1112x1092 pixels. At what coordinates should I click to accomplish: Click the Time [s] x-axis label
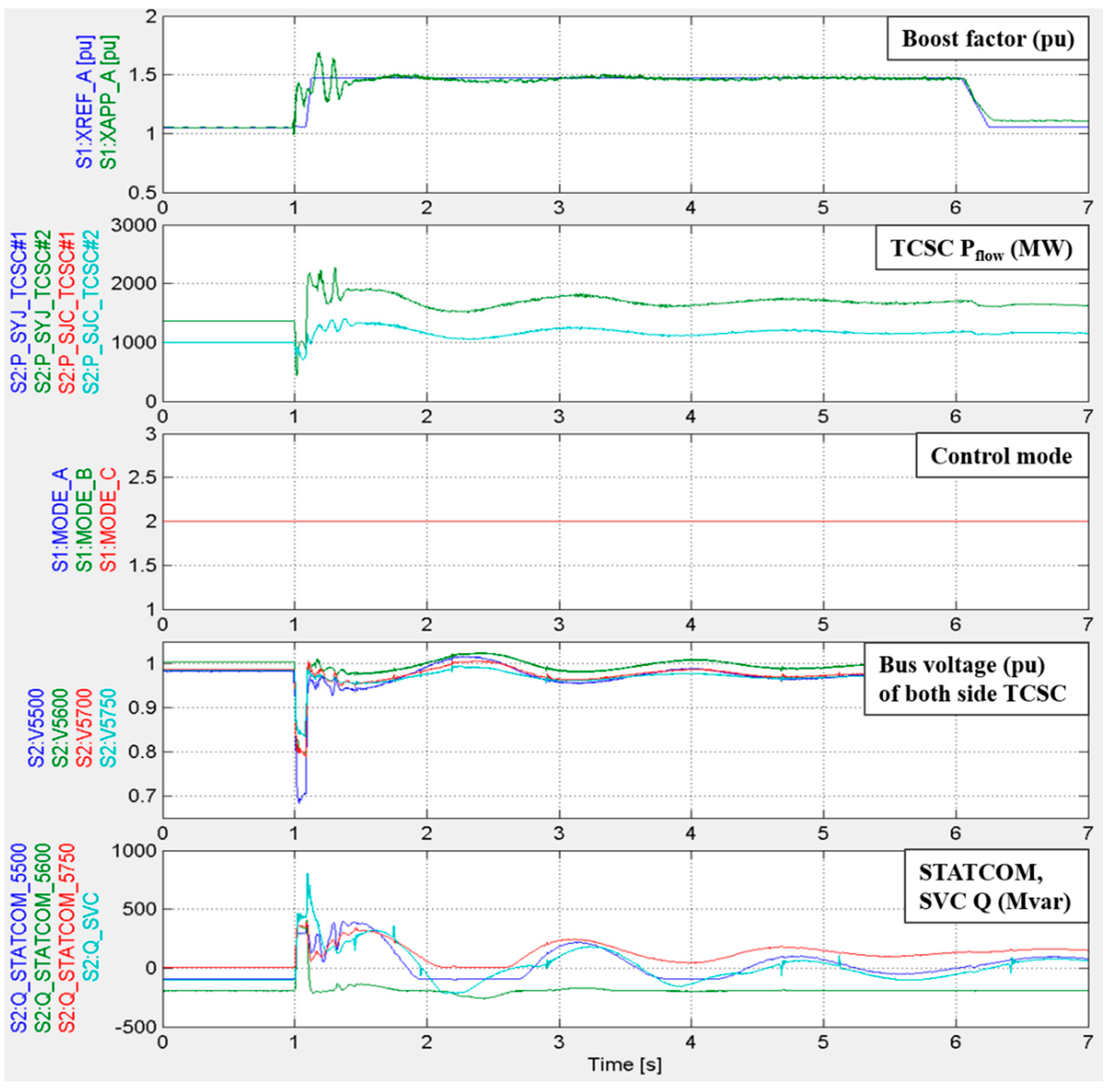pos(625,1065)
